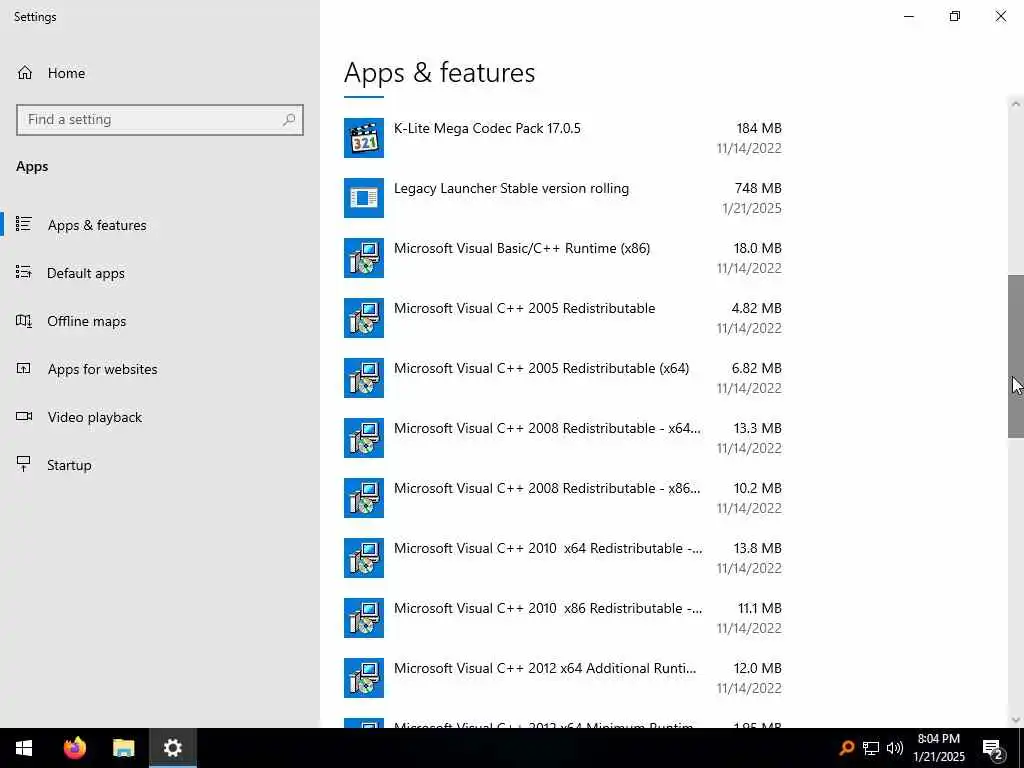Click the Visual C++ 2008 Redistributable x86 icon
The image size is (1024, 768).
[364, 498]
